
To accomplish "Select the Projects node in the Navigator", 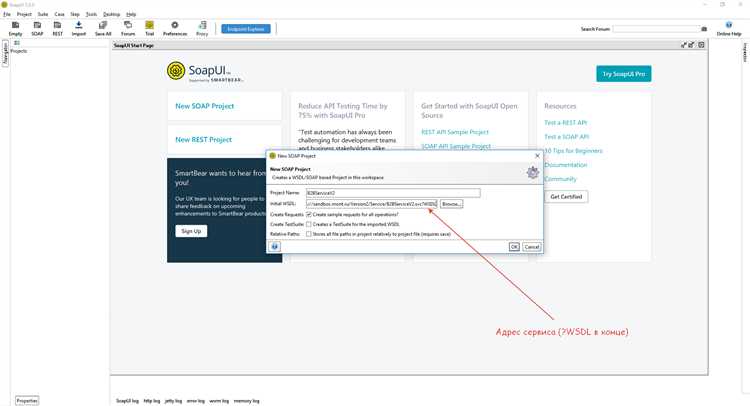I will pyautogui.click(x=19, y=51).
